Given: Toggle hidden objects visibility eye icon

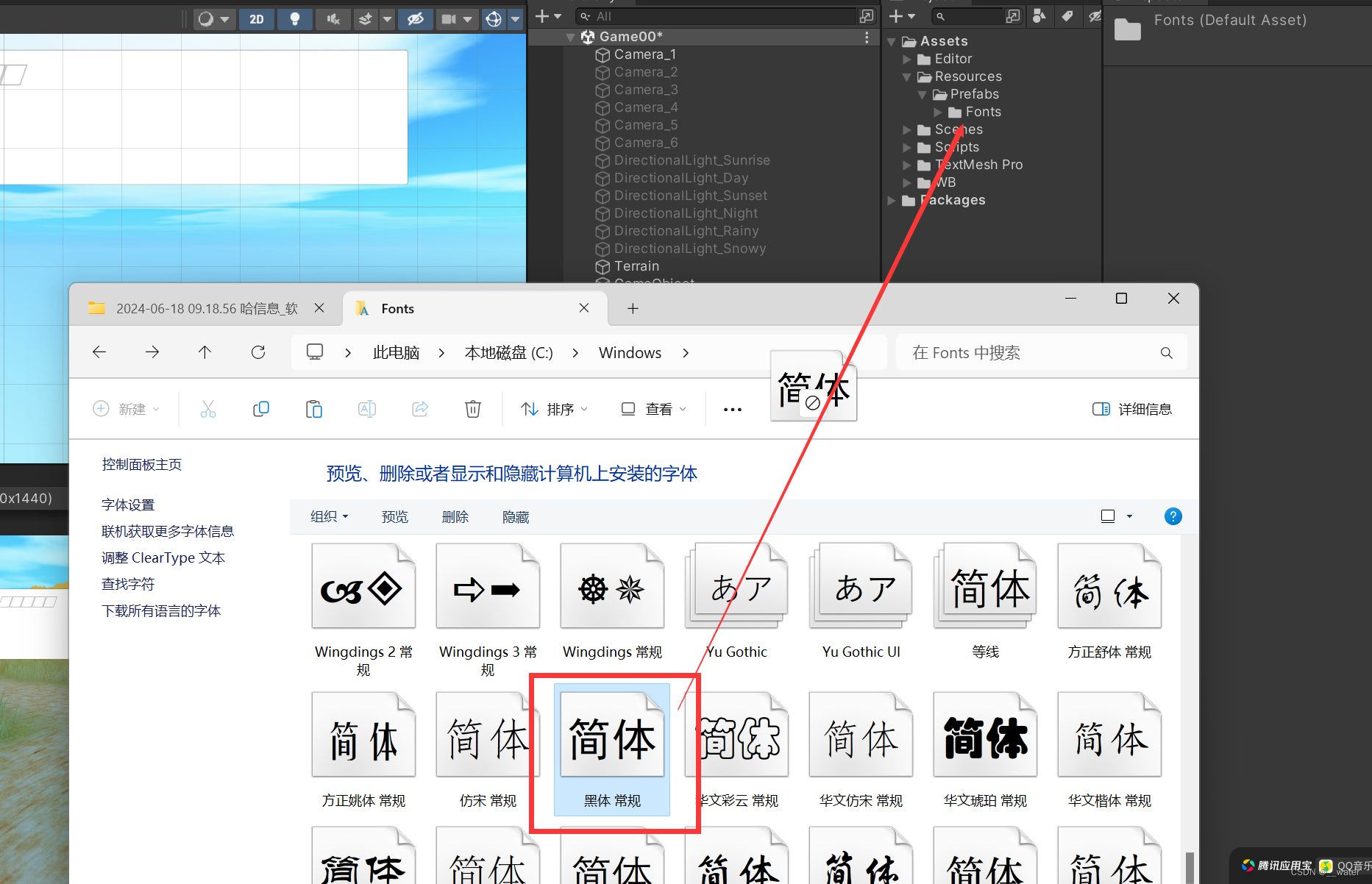Looking at the screenshot, I should click(416, 19).
